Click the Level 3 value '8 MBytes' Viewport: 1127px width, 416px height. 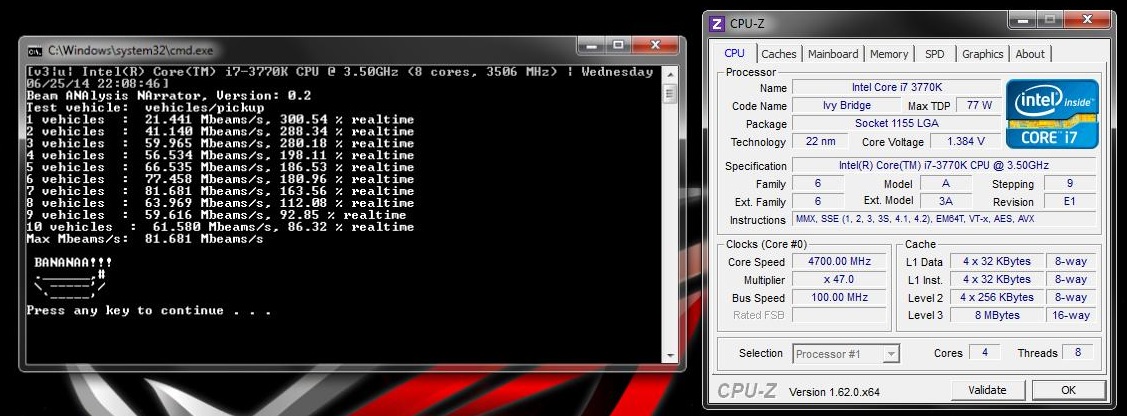pos(996,315)
